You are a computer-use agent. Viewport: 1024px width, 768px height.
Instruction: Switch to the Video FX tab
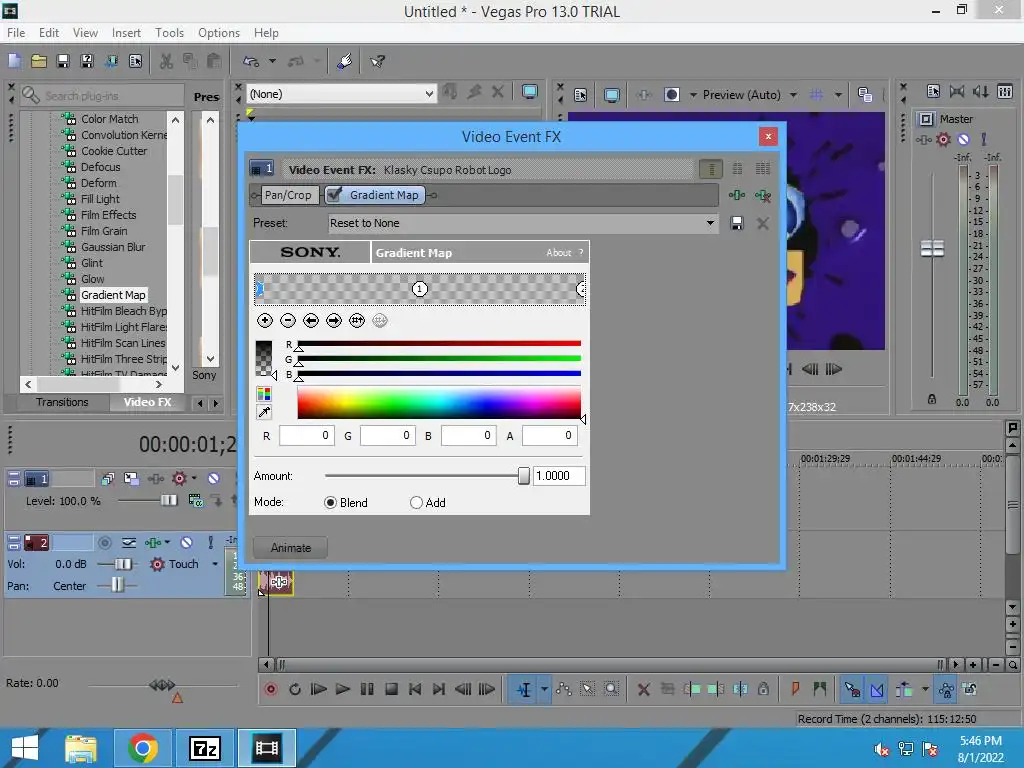pos(148,402)
